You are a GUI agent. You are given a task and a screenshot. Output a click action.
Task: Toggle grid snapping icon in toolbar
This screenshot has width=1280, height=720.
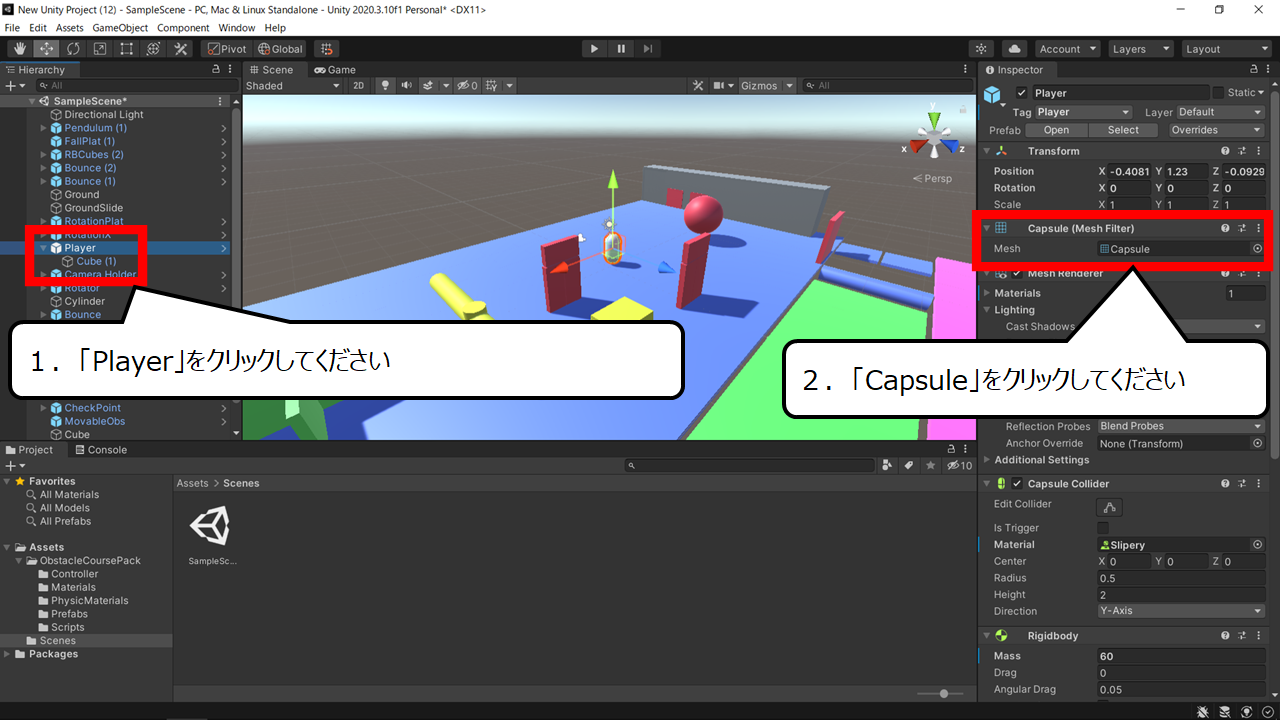(x=326, y=49)
